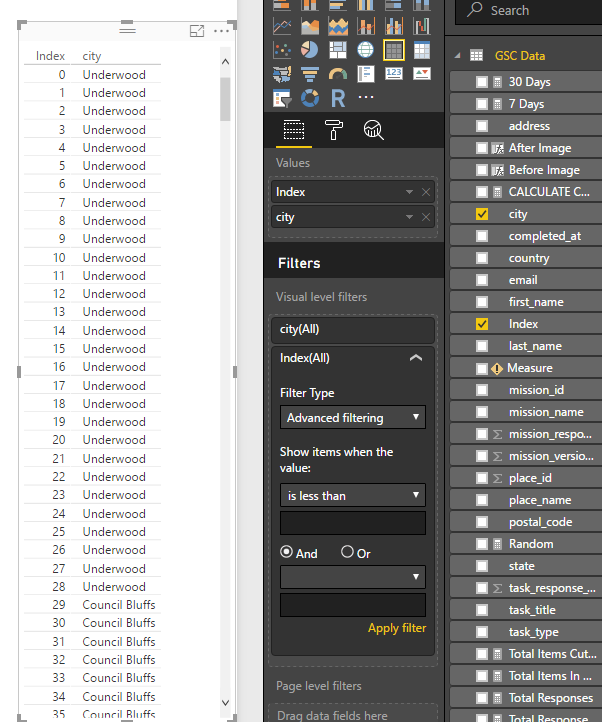
Task: Open the Filter Type Advanced filtering dropdown
Action: 353,417
